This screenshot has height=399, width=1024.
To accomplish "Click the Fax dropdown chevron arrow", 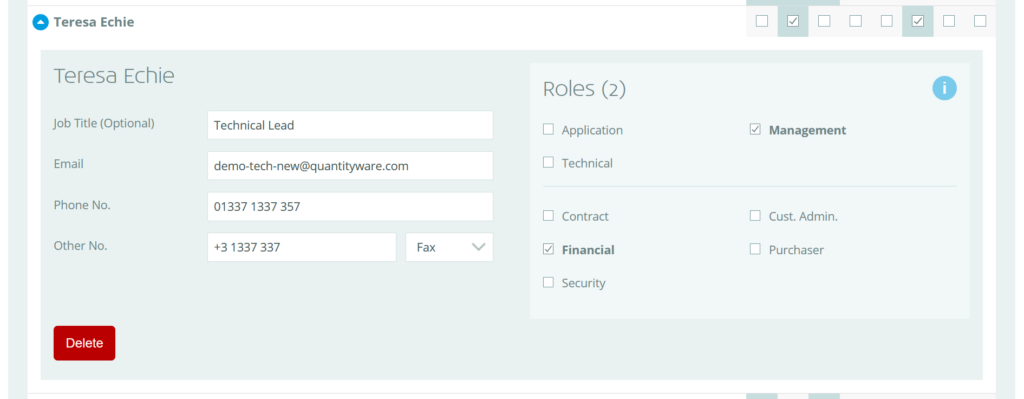I will click(479, 247).
